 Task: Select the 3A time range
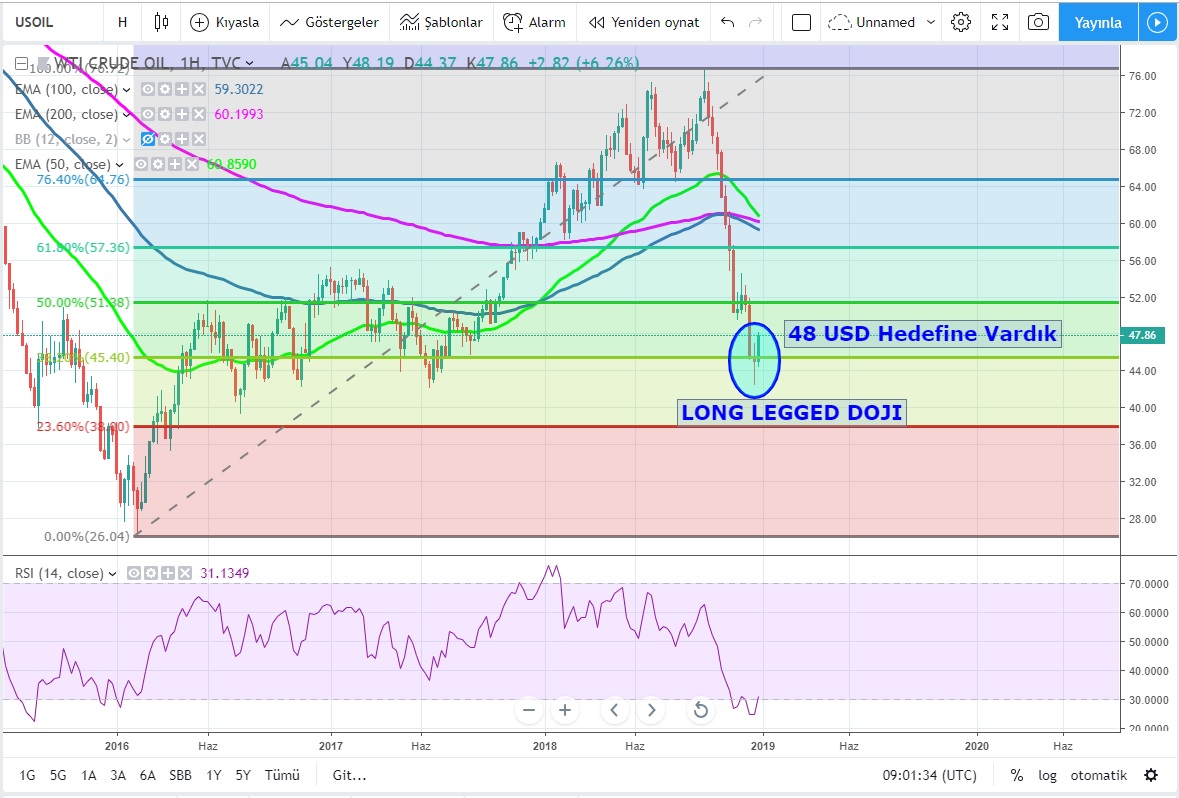pos(118,775)
